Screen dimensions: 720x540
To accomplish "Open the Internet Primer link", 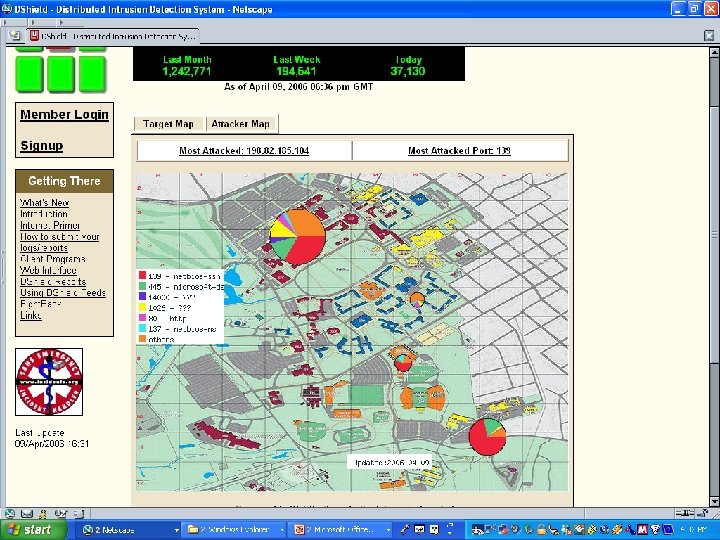I will [50, 225].
